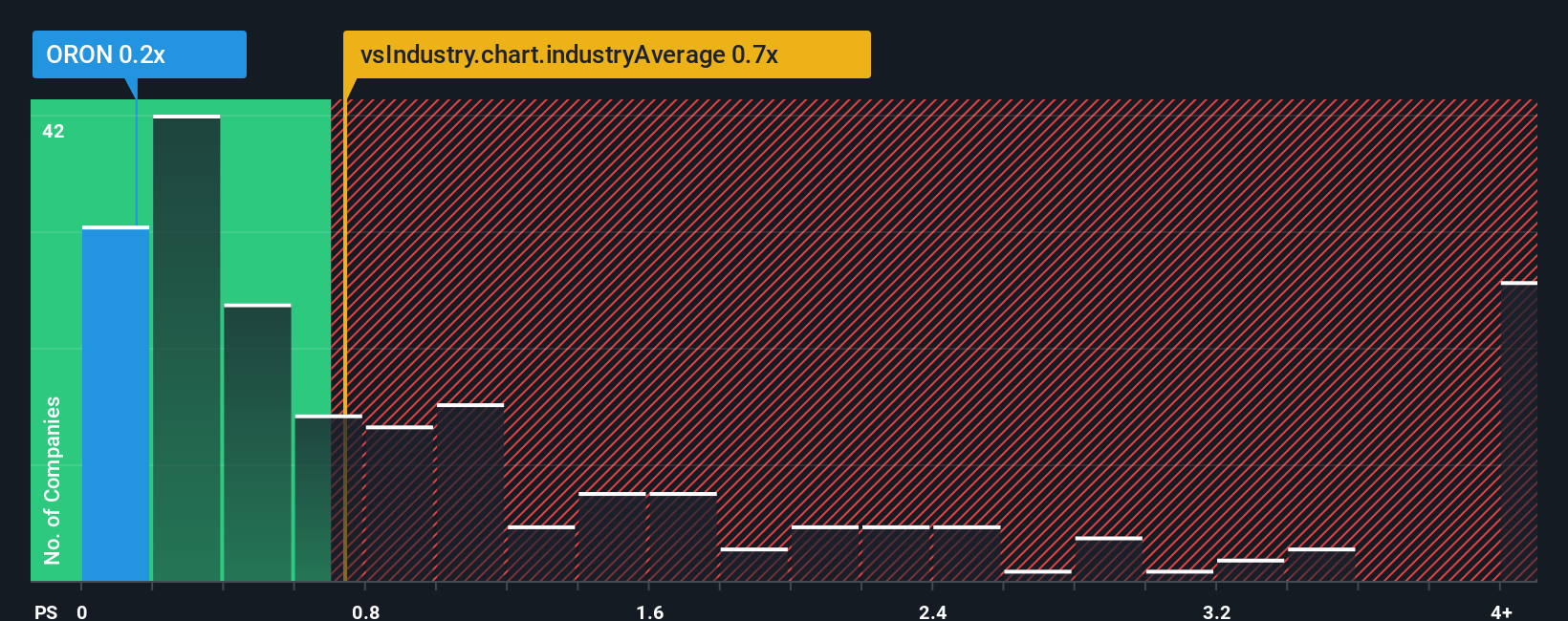Click the orange industry average vertical line
Screen dimensions: 1568x621
344,340
